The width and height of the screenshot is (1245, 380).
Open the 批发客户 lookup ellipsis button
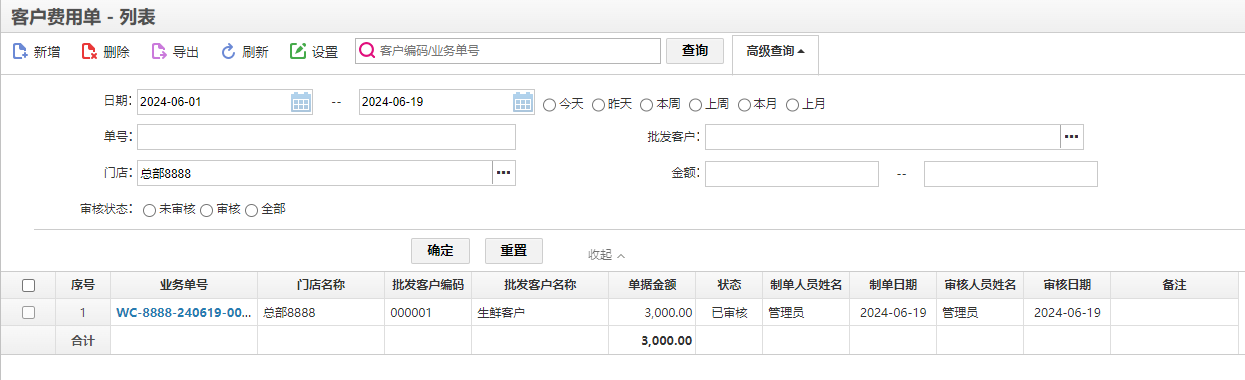pos(1072,137)
